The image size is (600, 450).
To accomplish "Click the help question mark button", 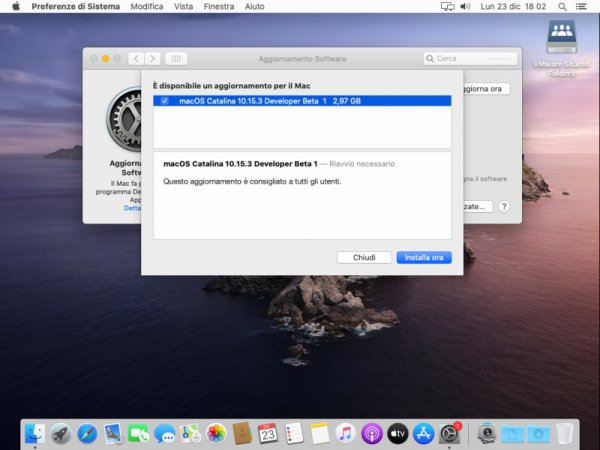I will click(x=504, y=207).
